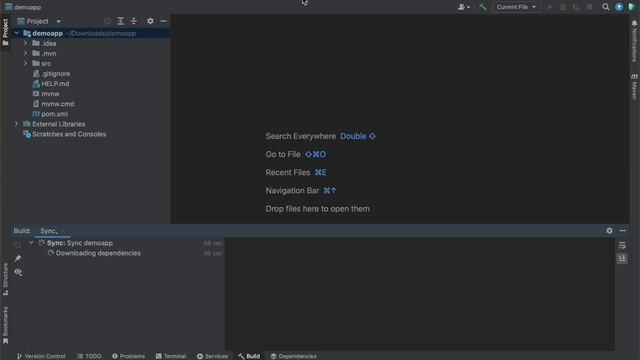The image size is (640, 360).
Task: Select Scratches and Consoles
Action: point(69,134)
